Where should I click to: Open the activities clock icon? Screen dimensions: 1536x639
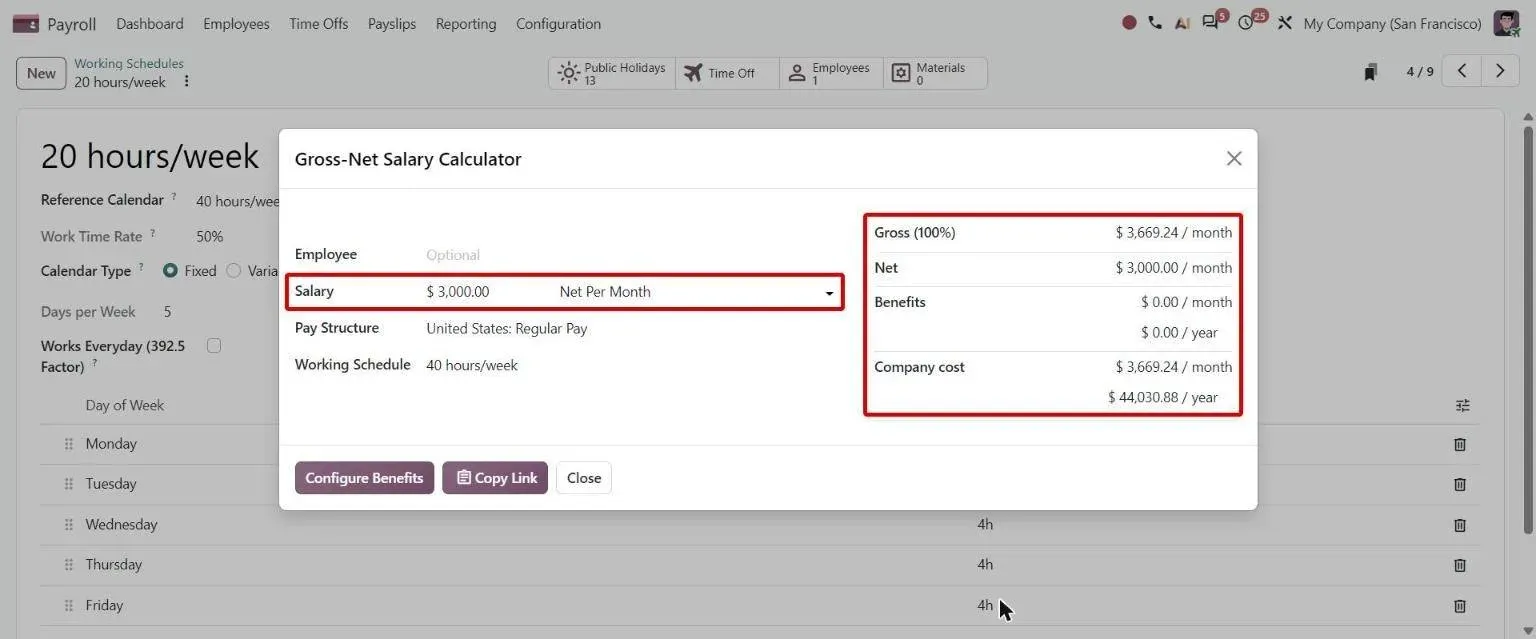pyautogui.click(x=1246, y=23)
